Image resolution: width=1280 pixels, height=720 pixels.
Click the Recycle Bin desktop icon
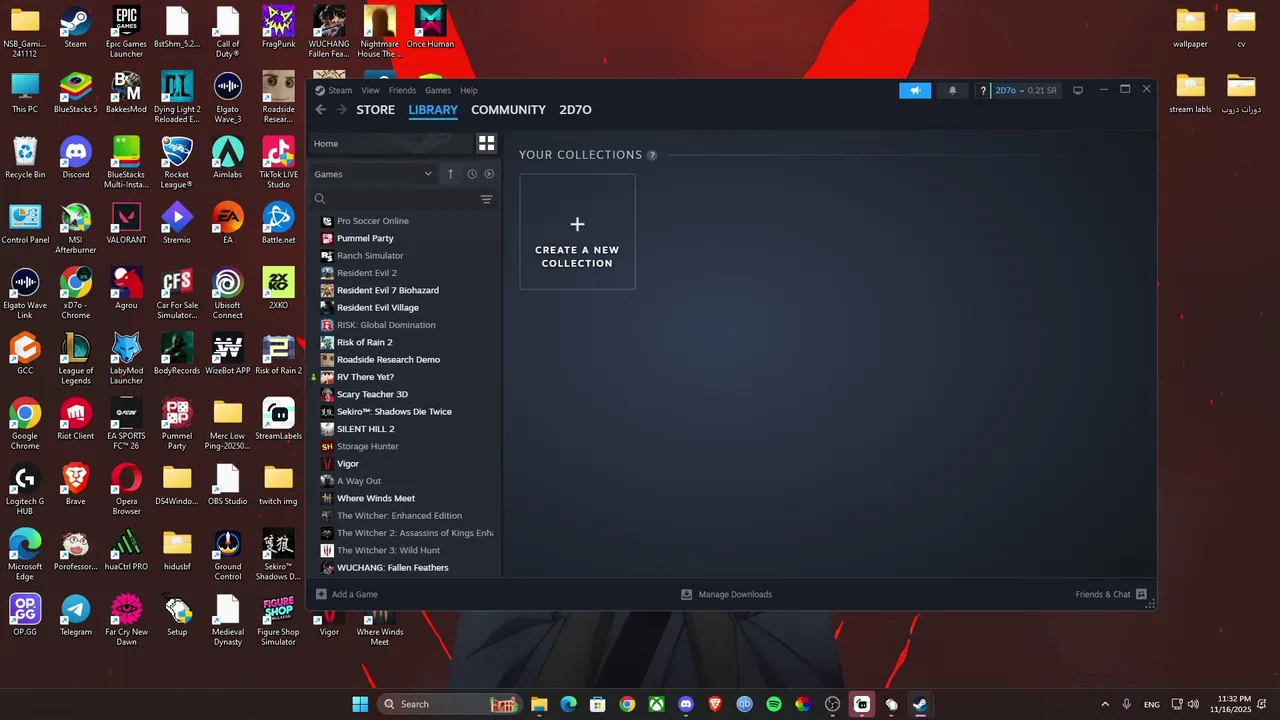click(25, 158)
